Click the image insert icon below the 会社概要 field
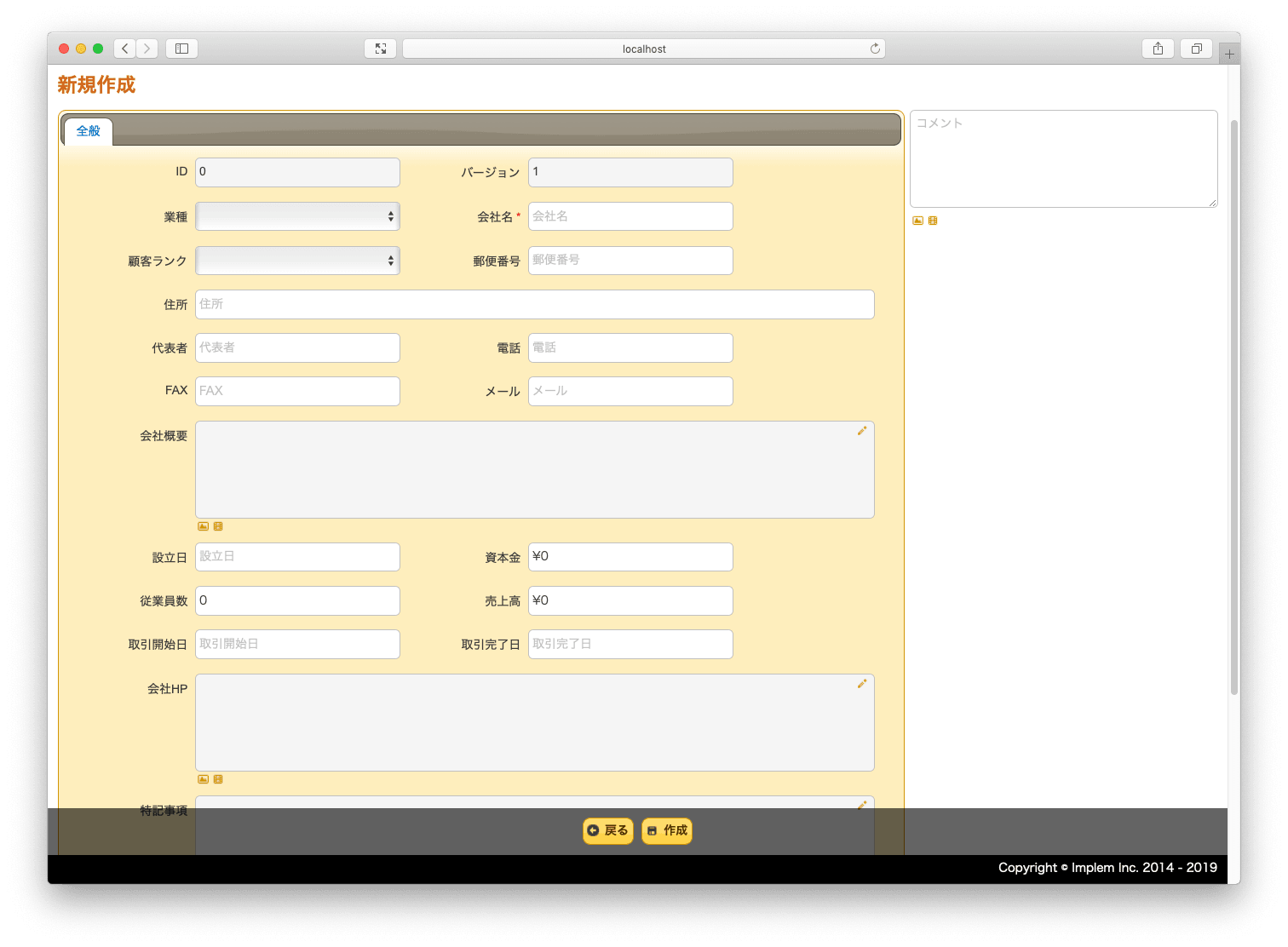The height and width of the screenshot is (947, 1288). (203, 526)
